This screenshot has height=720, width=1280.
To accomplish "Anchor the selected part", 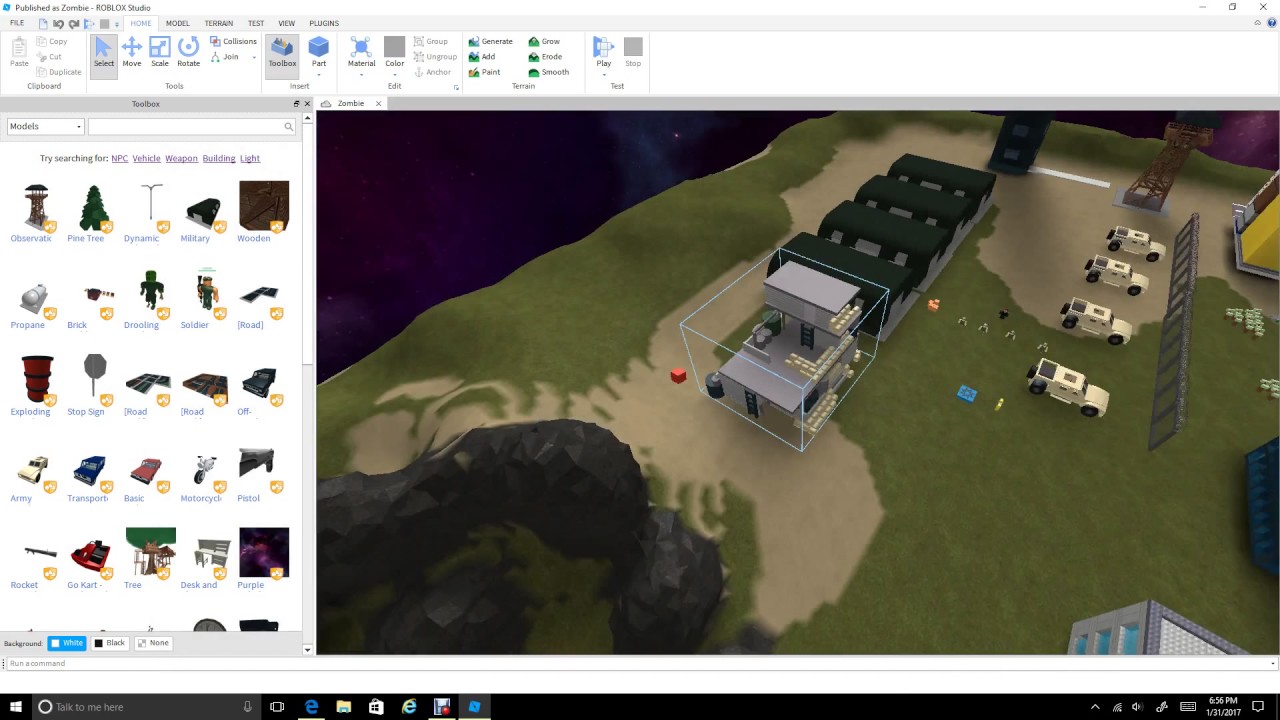I will 432,72.
